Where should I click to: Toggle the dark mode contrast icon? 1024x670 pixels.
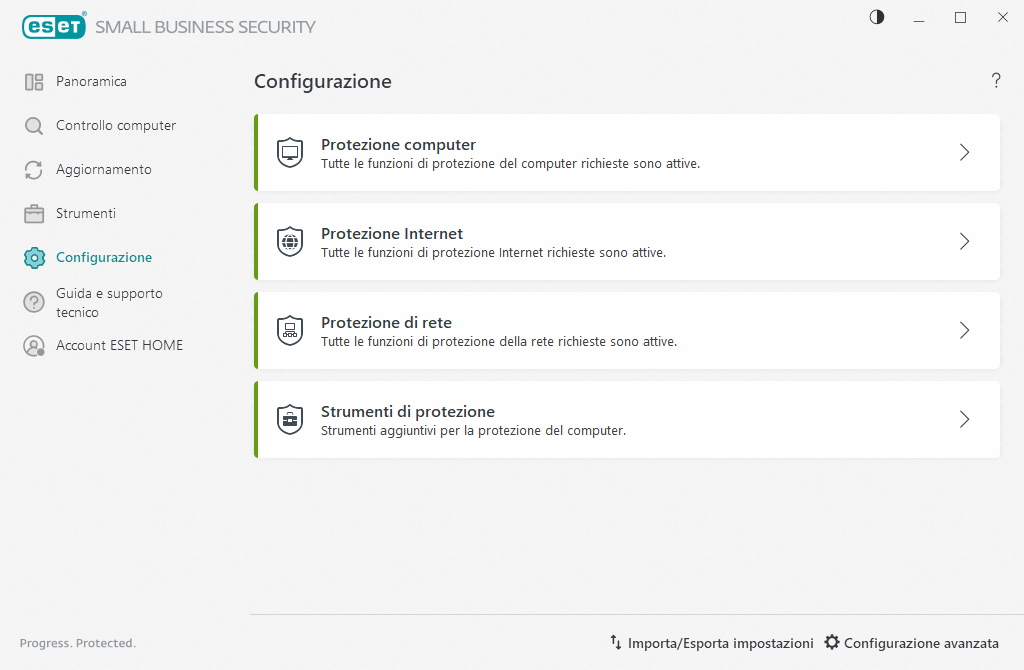click(876, 17)
